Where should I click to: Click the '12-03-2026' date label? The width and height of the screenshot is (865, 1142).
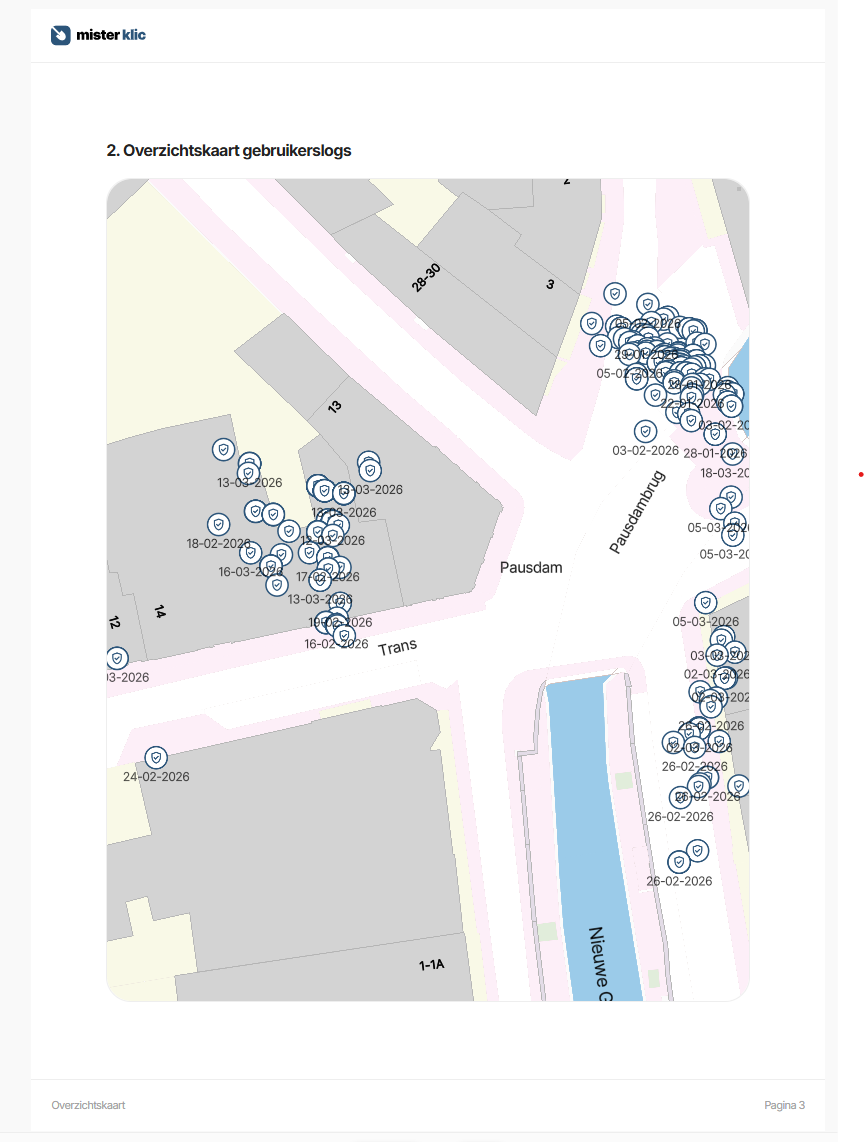tap(333, 540)
